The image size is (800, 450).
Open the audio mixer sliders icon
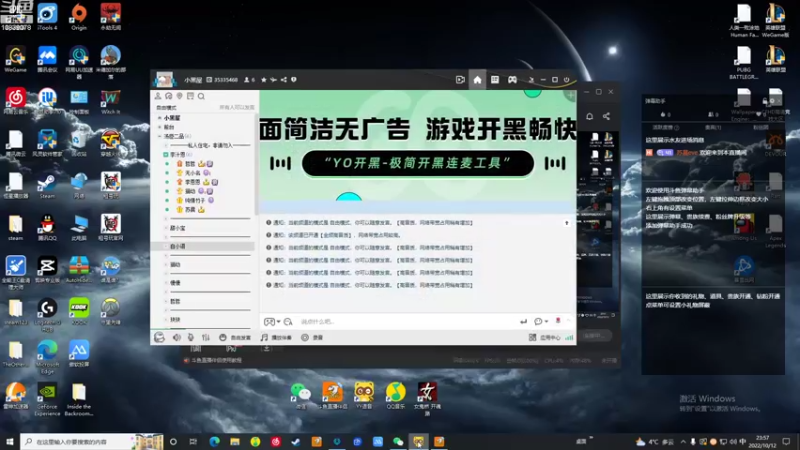[x=206, y=337]
